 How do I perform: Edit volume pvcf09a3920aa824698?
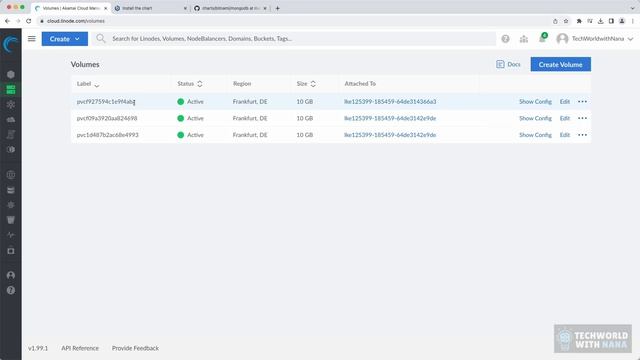point(564,118)
